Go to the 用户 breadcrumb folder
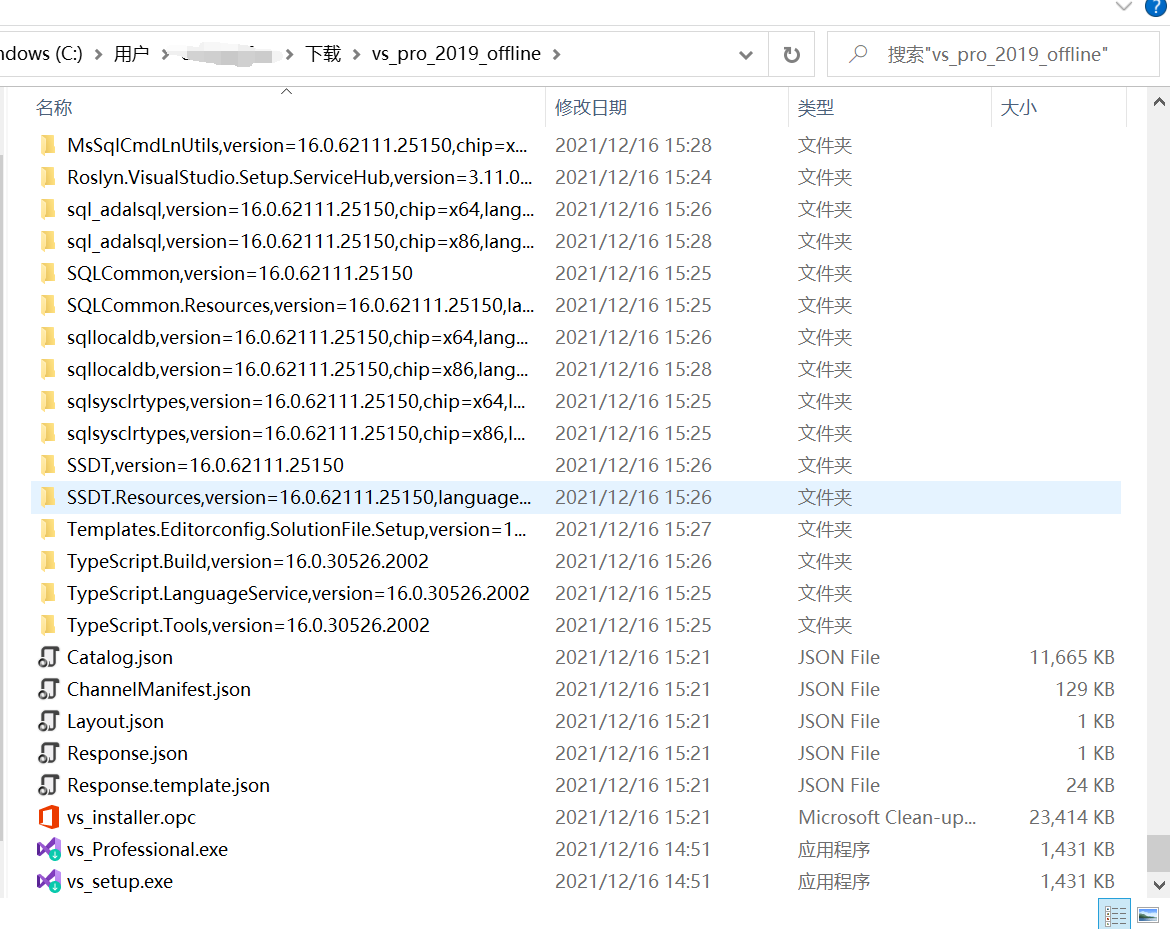 pos(131,54)
